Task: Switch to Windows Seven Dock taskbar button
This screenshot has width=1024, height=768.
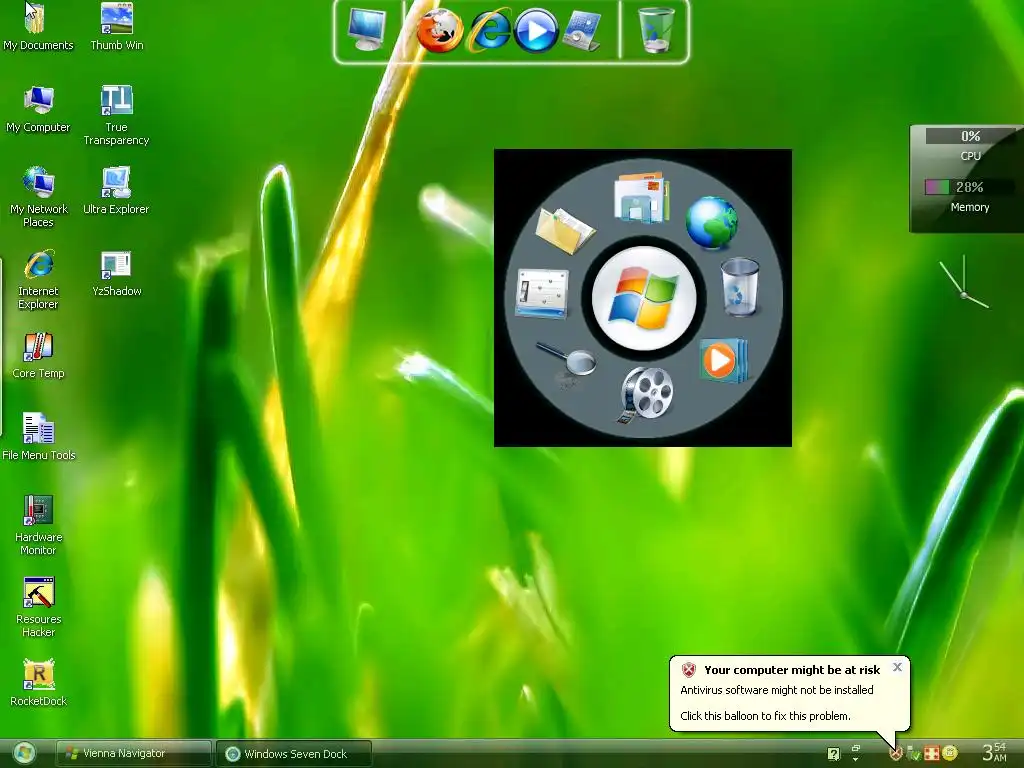Action: pos(294,754)
